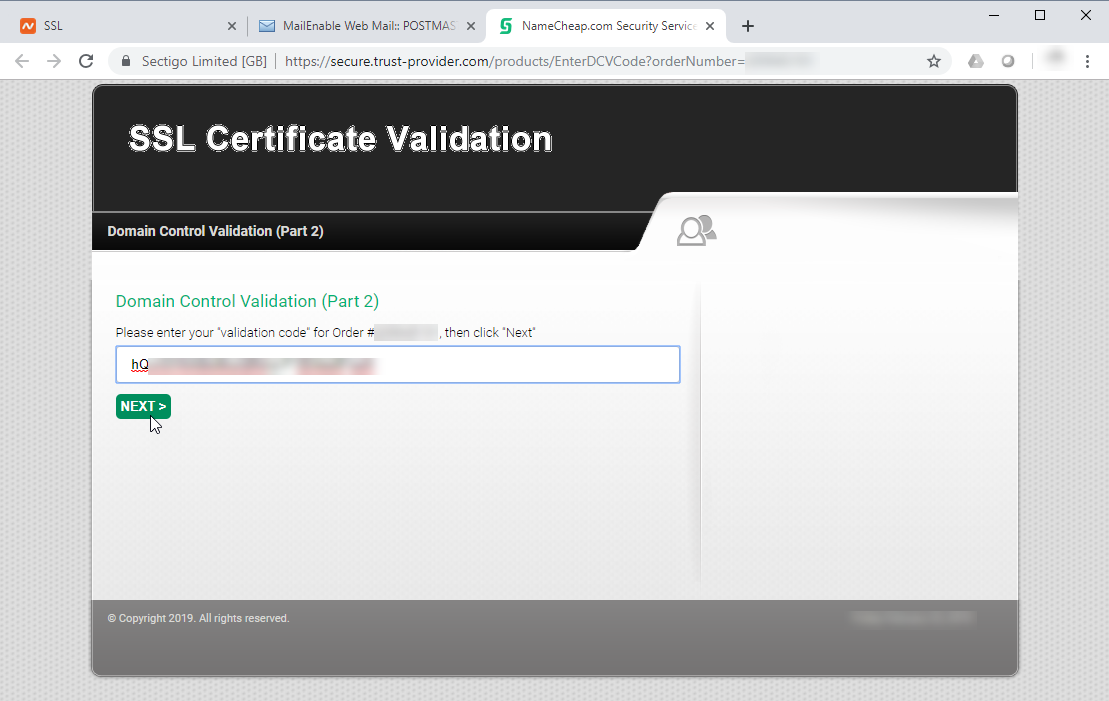
Task: Close the MailEnable Web Mail tab
Action: coord(471,26)
